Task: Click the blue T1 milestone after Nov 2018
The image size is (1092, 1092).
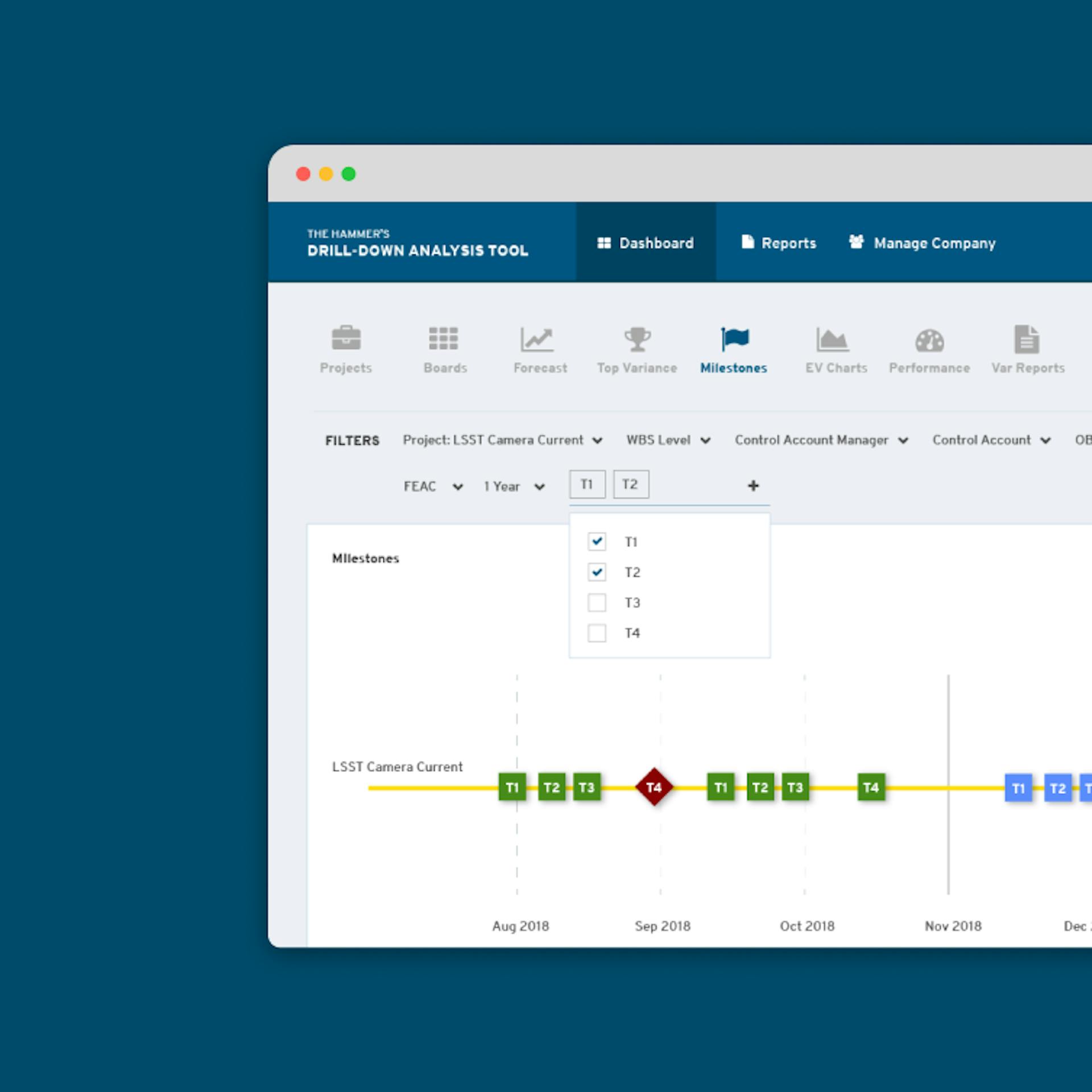Action: pyautogui.click(x=1019, y=788)
